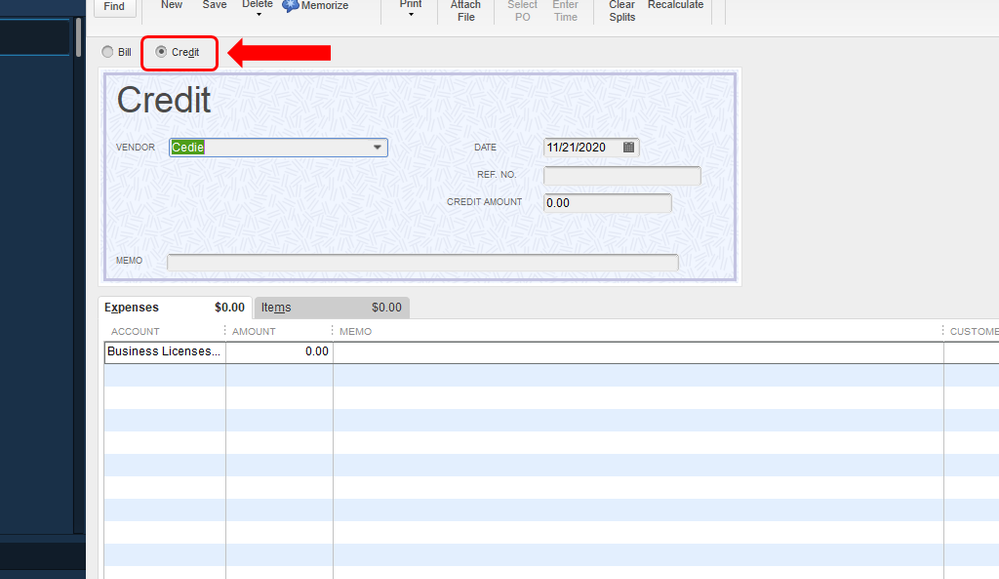Screen dimensions: 999x579
Task: Click the Memo field in the credit form
Action: coord(423,262)
